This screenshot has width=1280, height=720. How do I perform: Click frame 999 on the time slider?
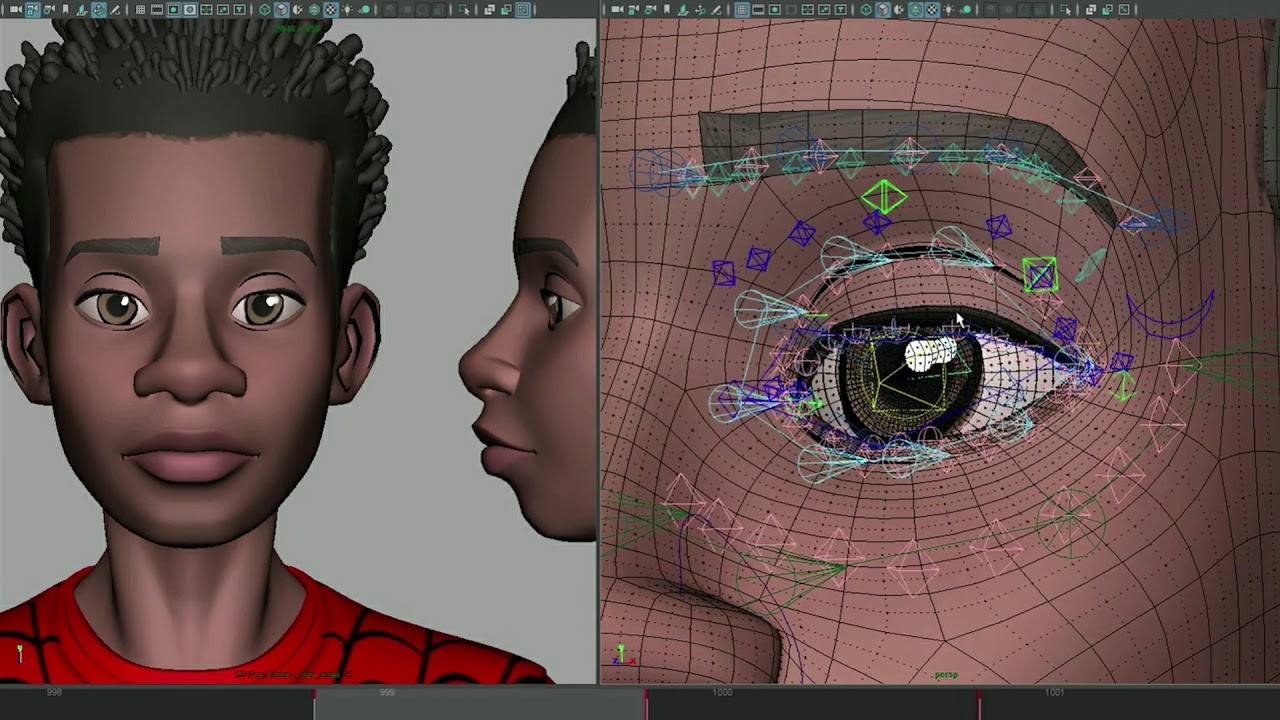tap(387, 692)
